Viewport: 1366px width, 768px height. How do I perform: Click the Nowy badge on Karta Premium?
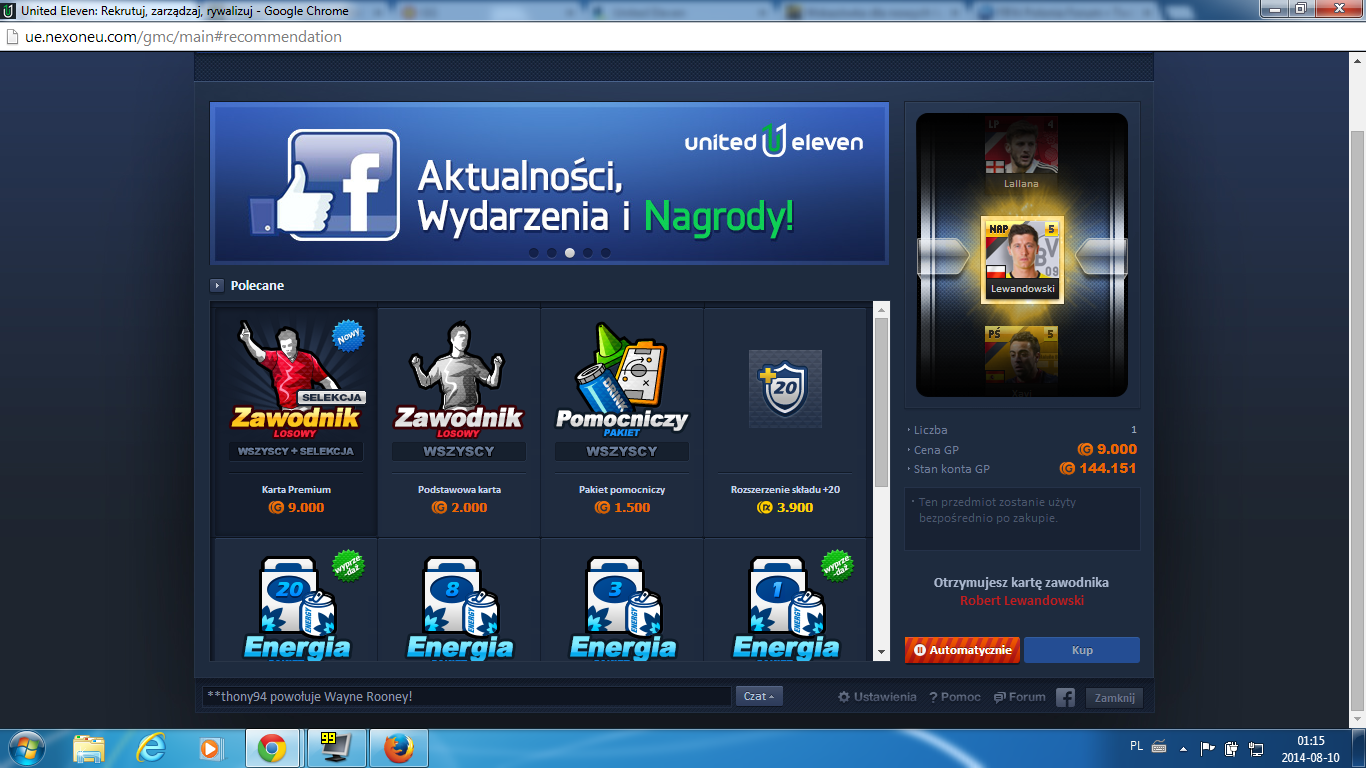pos(347,335)
